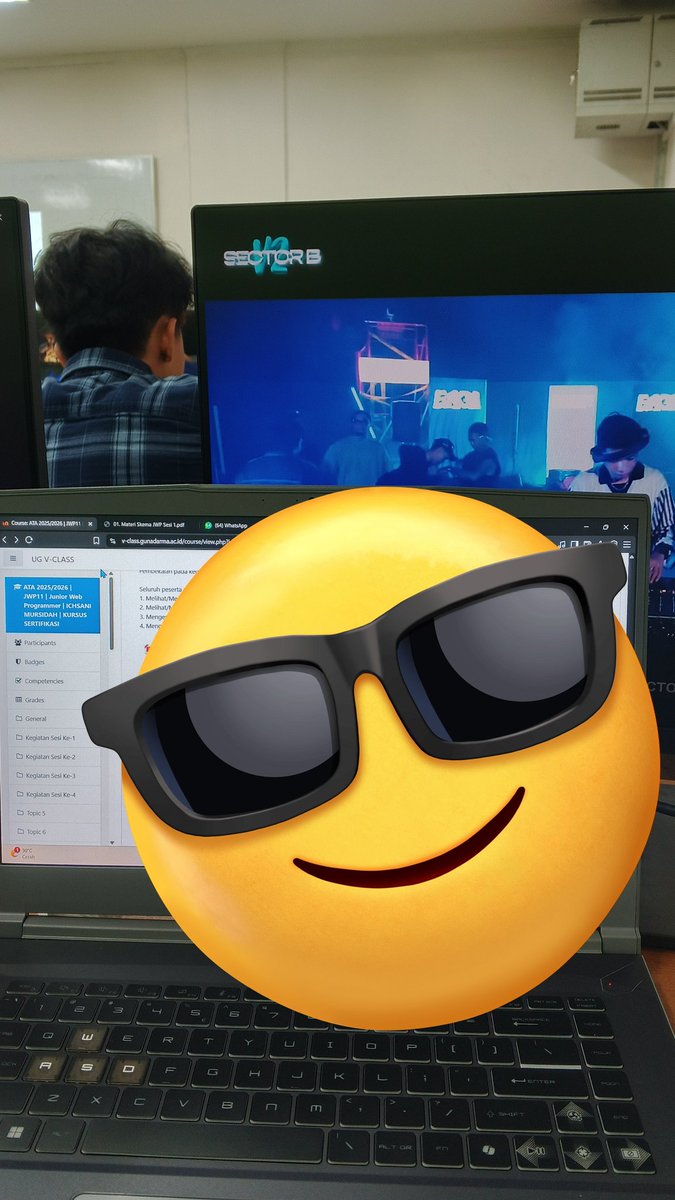Toggle the UG V-CLASS hamburger sidebar button
The image size is (675, 1200).
coord(13,559)
